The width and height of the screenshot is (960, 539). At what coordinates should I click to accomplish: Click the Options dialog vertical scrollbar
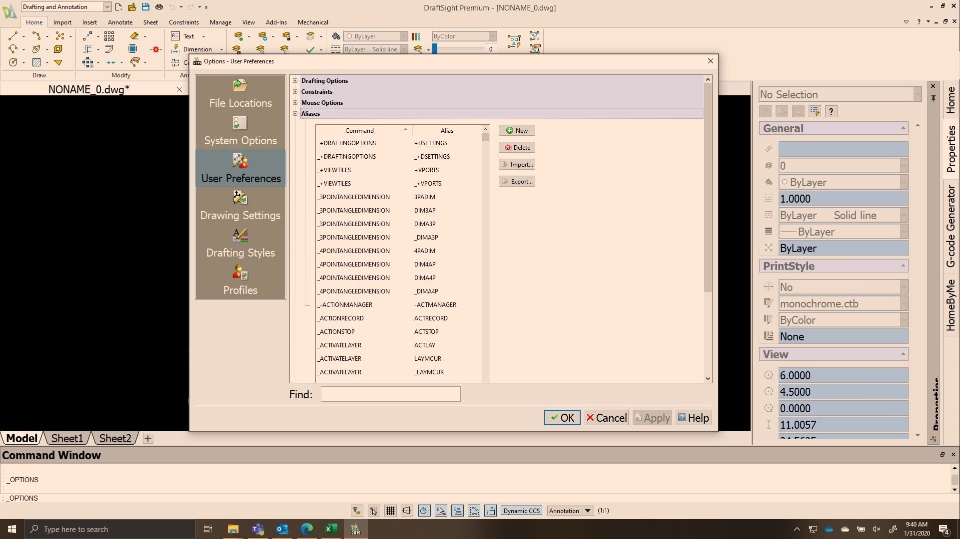[x=708, y=229]
